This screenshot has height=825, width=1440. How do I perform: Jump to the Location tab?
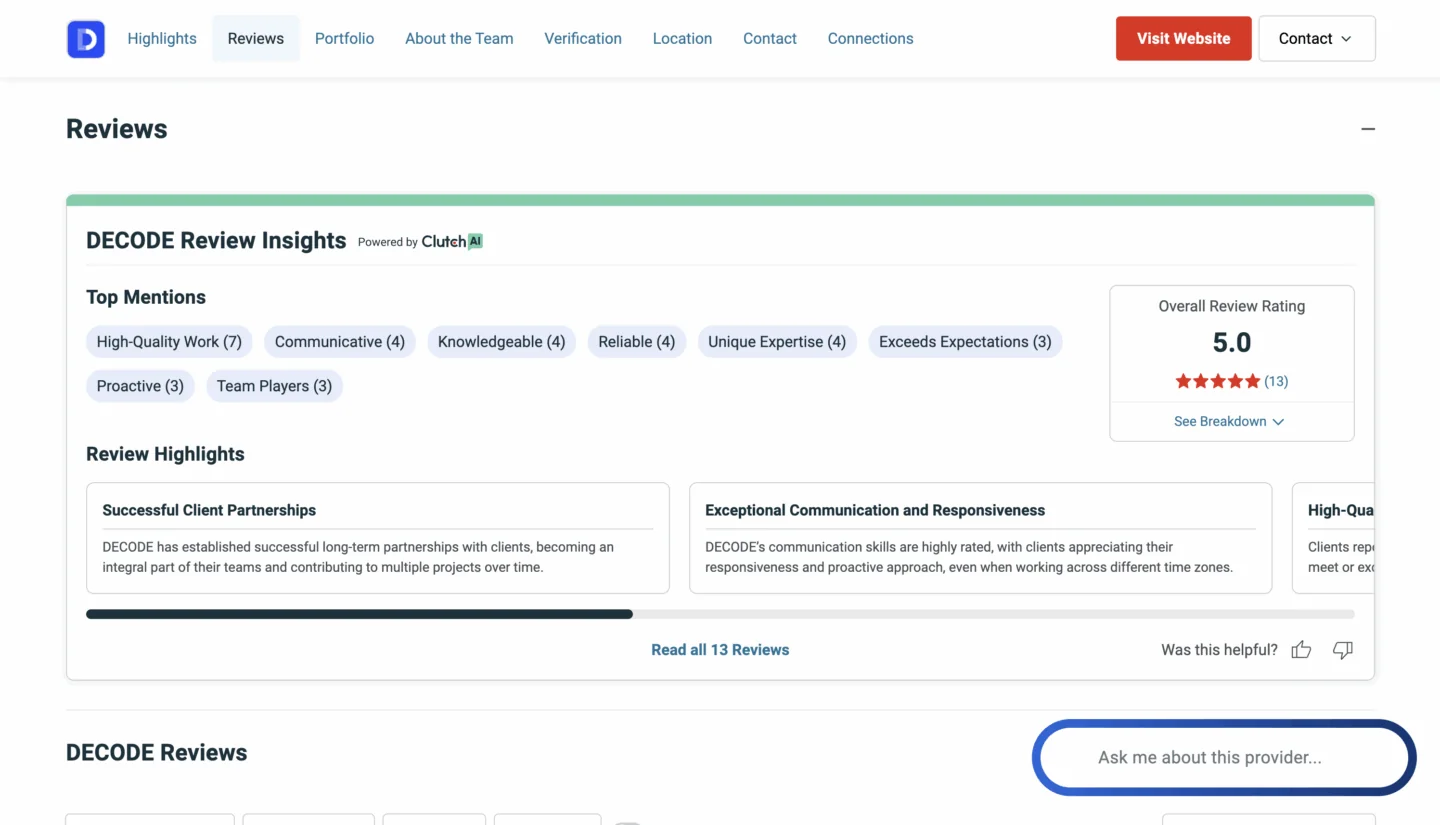(682, 38)
